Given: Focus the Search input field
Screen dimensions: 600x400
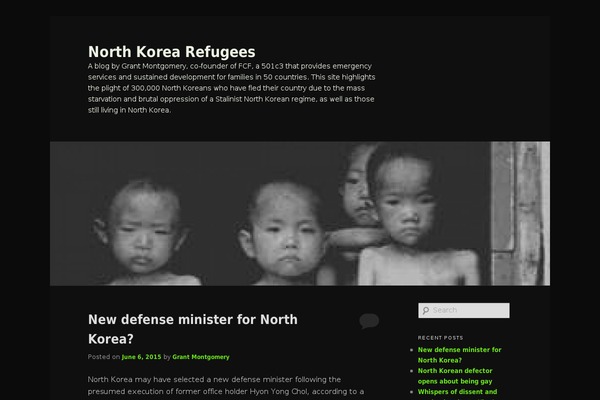Looking at the screenshot, I should point(464,310).
